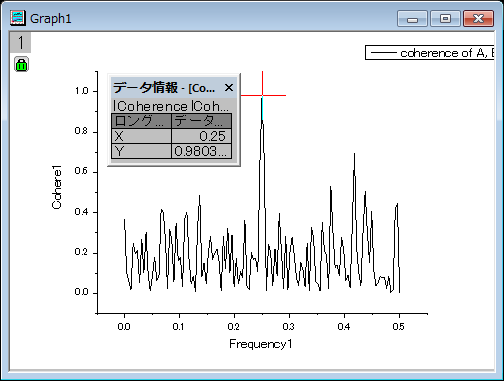The image size is (504, 381).
Task: Click the Cohere1 y-axis title
Action: click(x=57, y=187)
